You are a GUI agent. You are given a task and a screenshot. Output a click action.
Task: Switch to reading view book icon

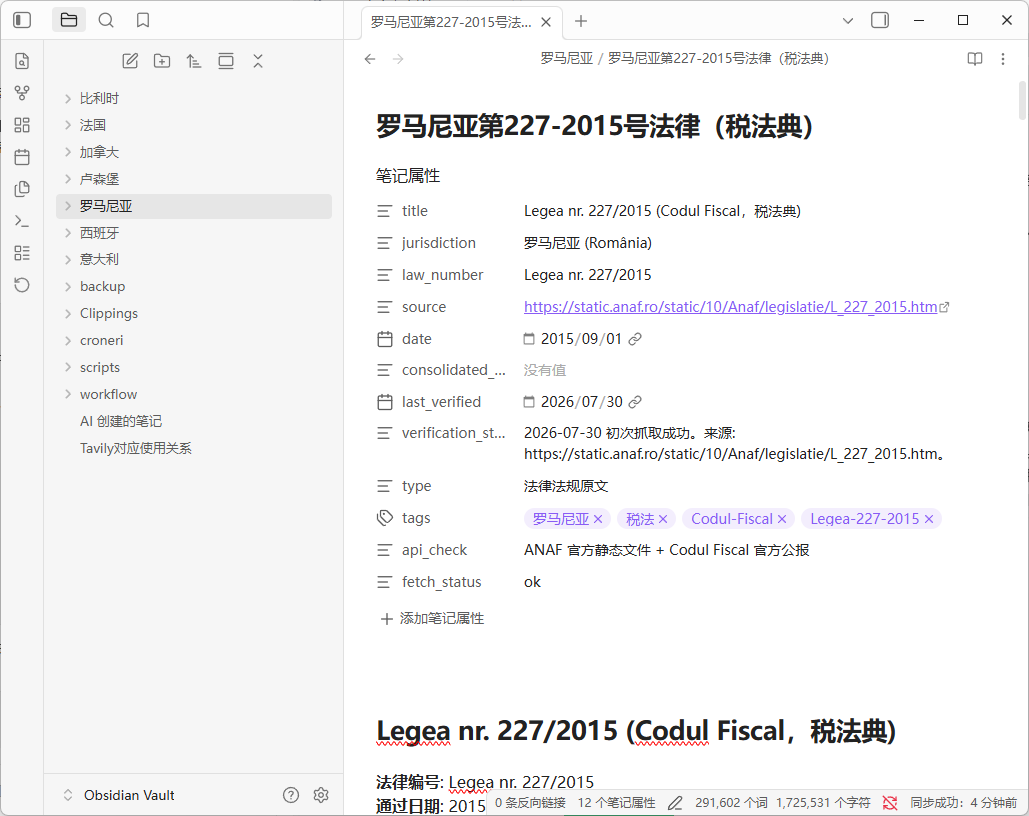(x=975, y=59)
